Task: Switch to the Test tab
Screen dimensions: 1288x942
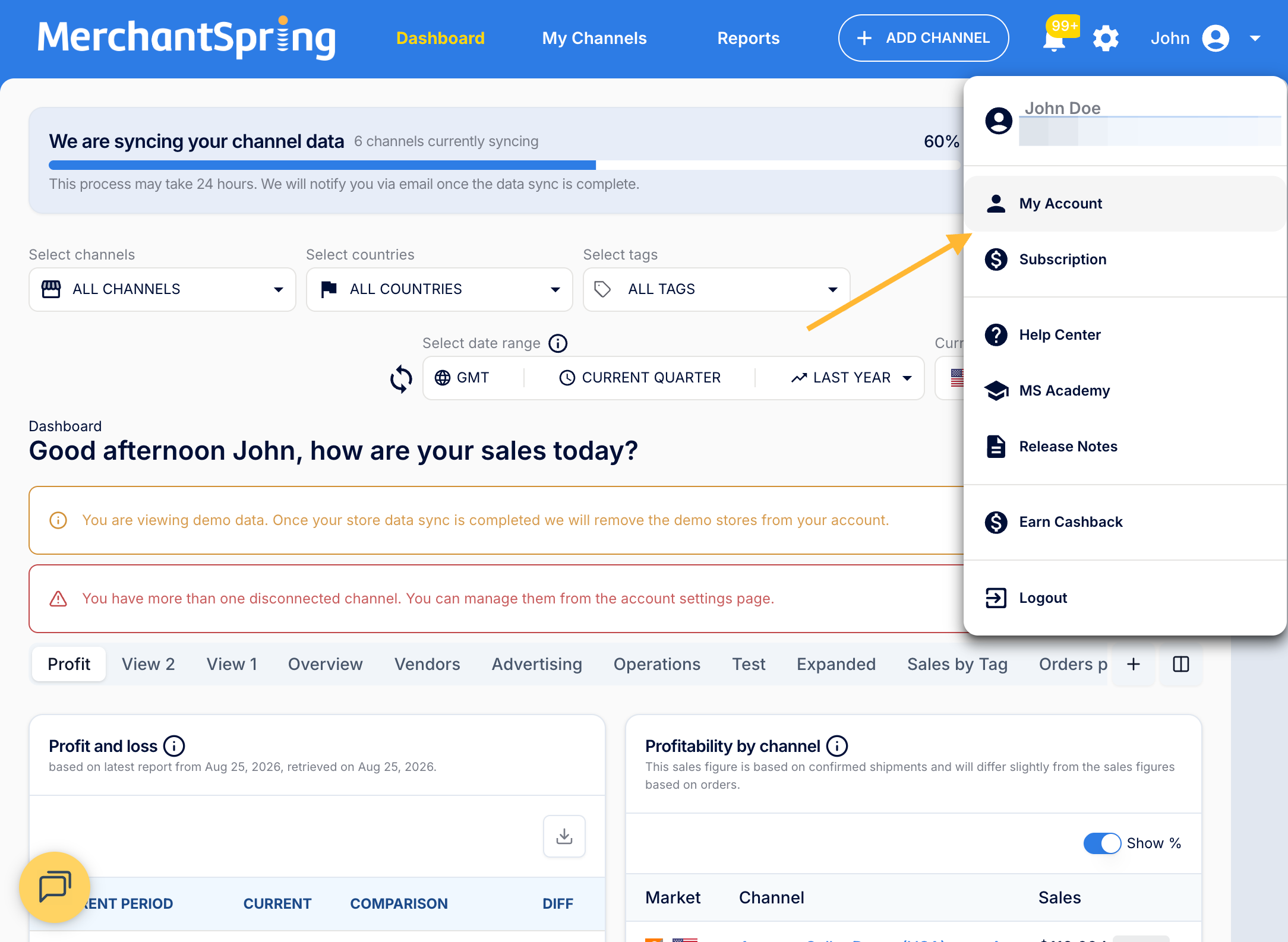Action: (x=749, y=664)
